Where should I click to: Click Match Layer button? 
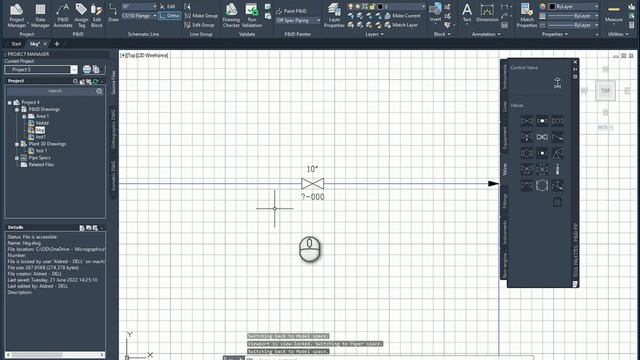click(x=401, y=25)
